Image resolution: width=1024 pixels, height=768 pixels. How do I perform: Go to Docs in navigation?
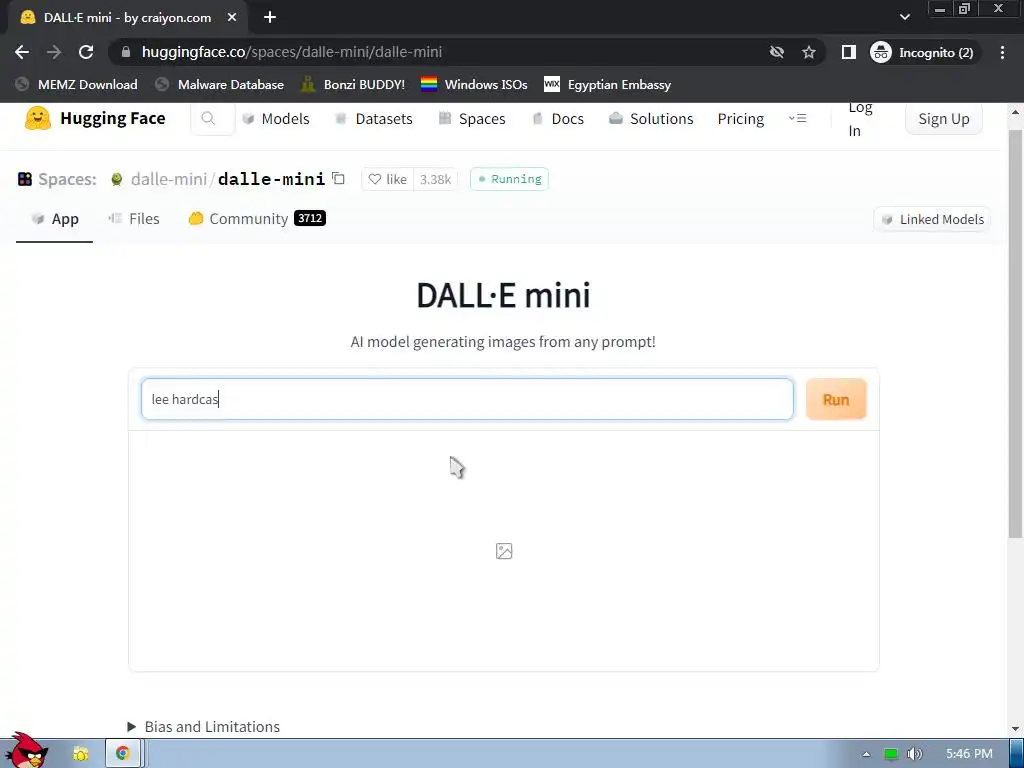[558, 119]
